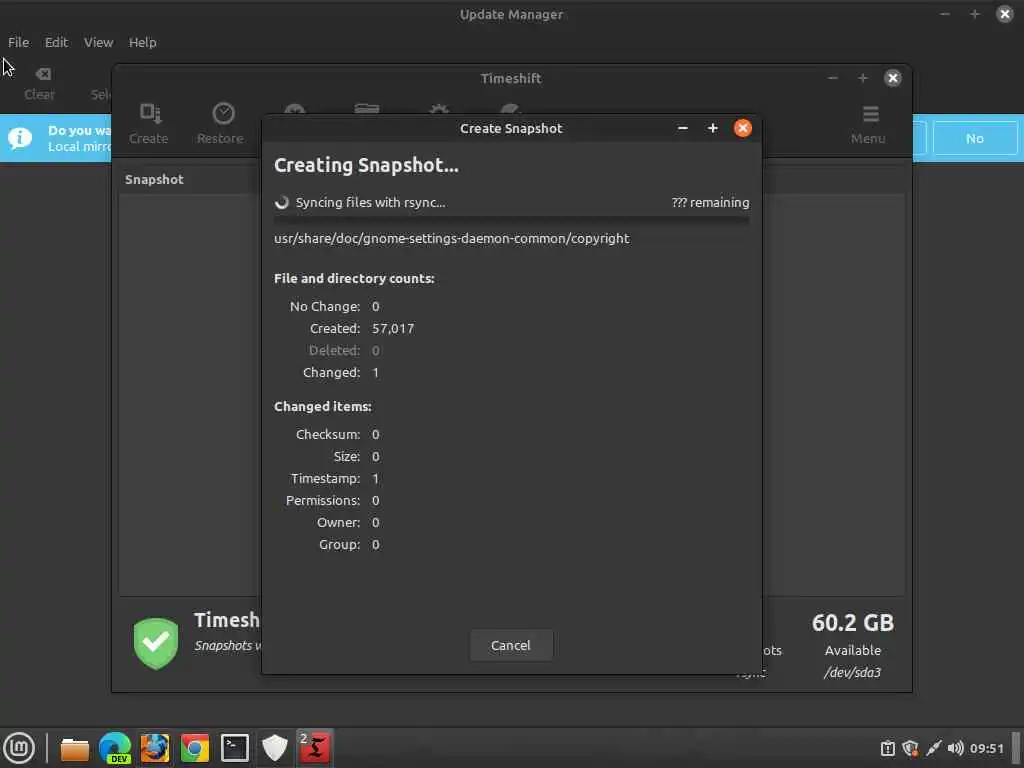The width and height of the screenshot is (1024, 768).
Task: Click the 'Checksum:' label
Action: pos(328,434)
